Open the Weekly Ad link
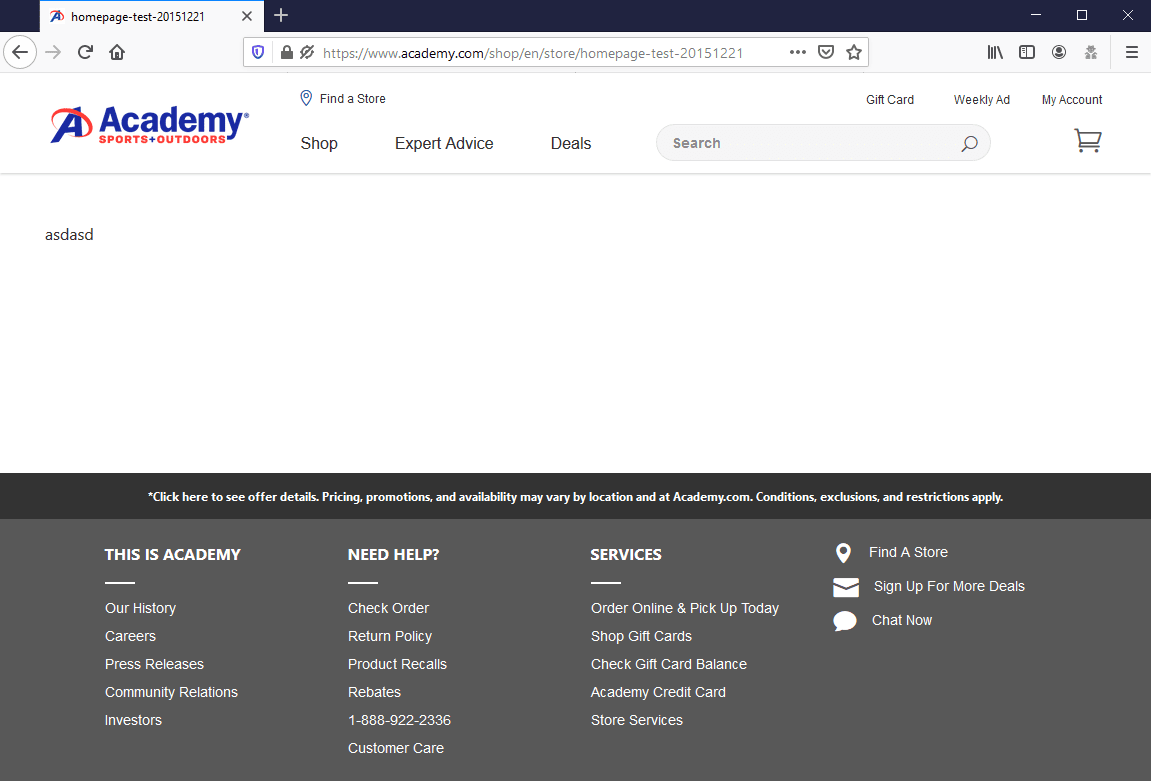 coord(981,100)
